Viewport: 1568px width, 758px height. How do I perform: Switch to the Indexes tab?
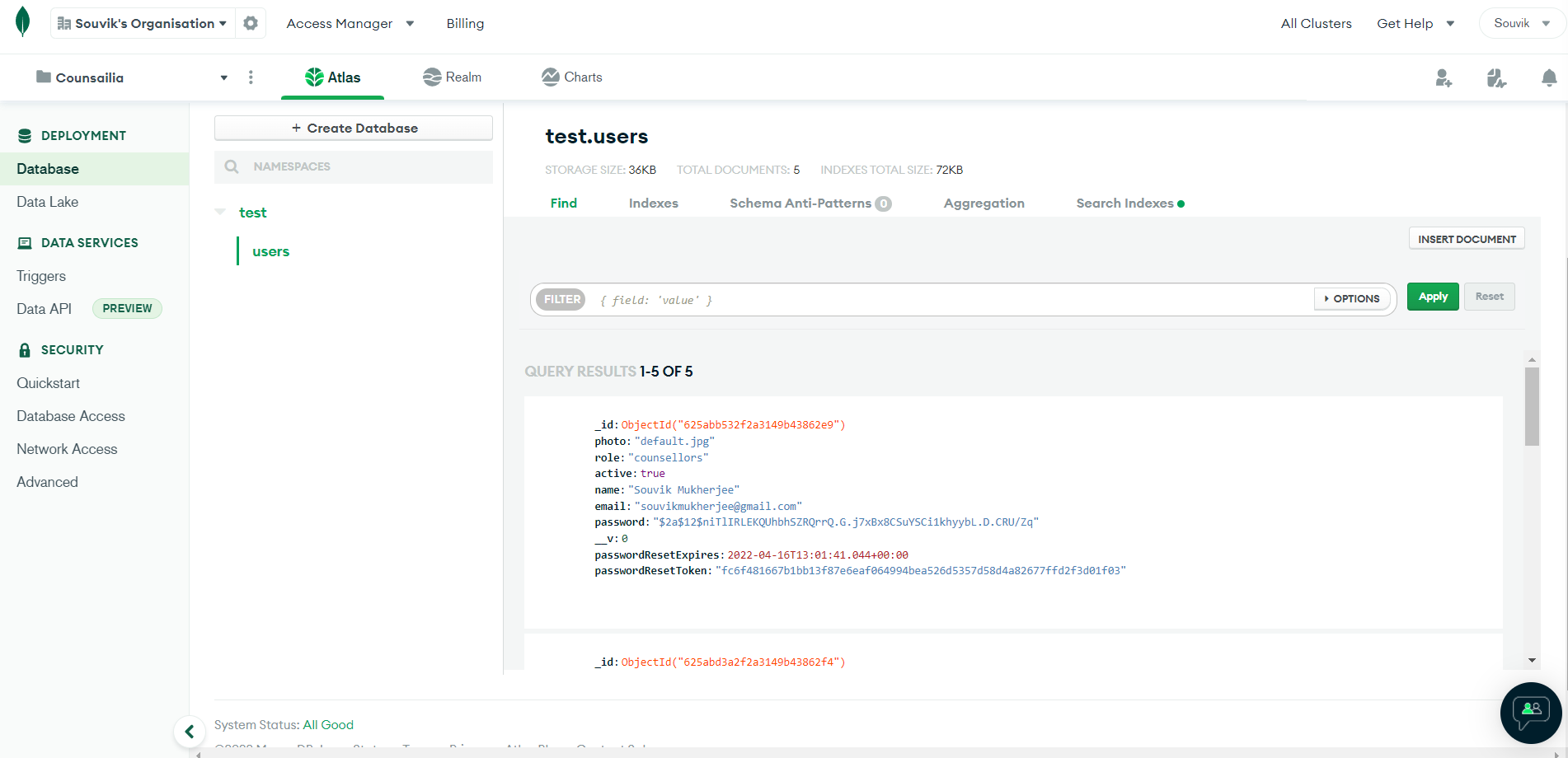coord(653,203)
